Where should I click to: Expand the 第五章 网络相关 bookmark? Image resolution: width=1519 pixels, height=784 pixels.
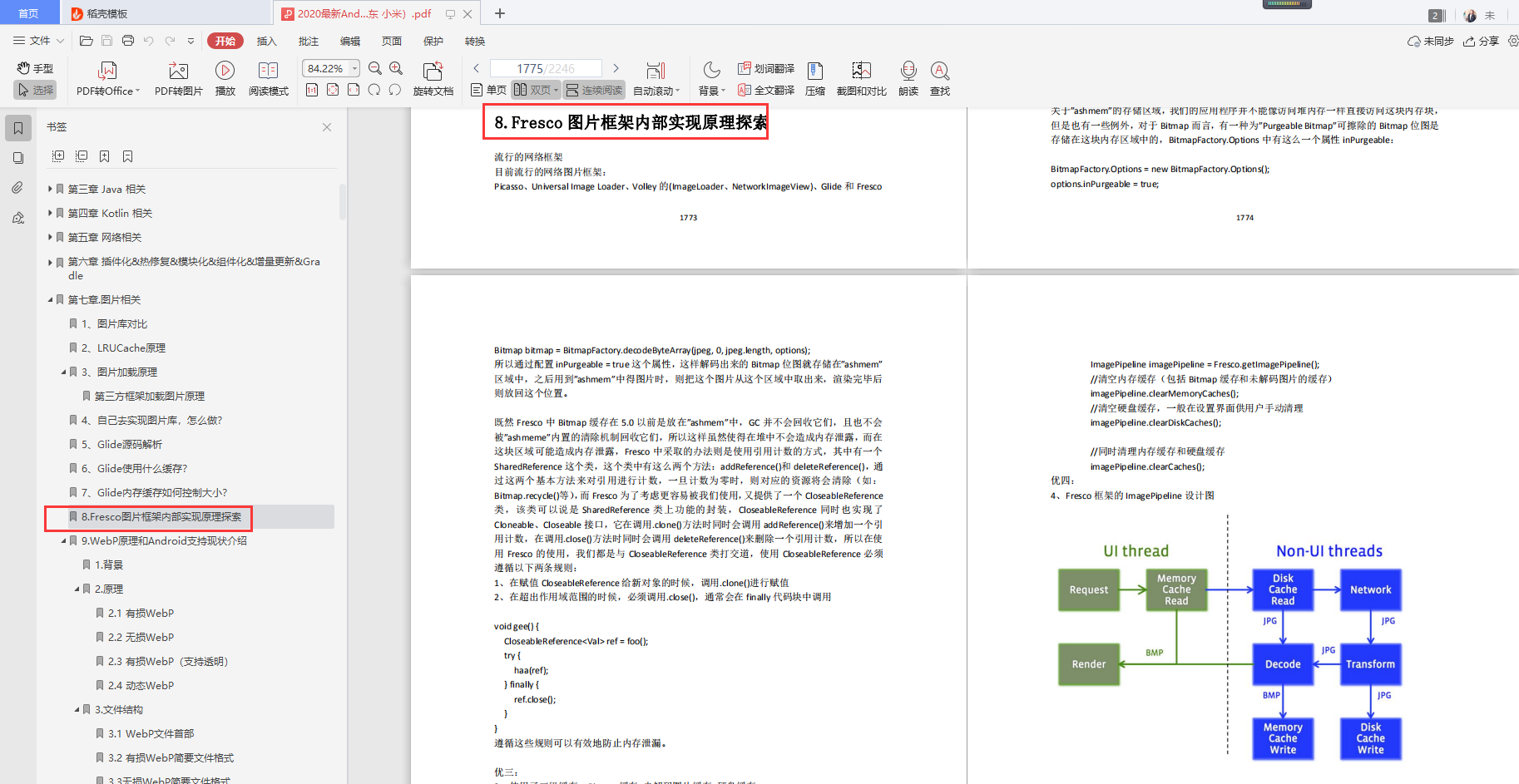[50, 237]
